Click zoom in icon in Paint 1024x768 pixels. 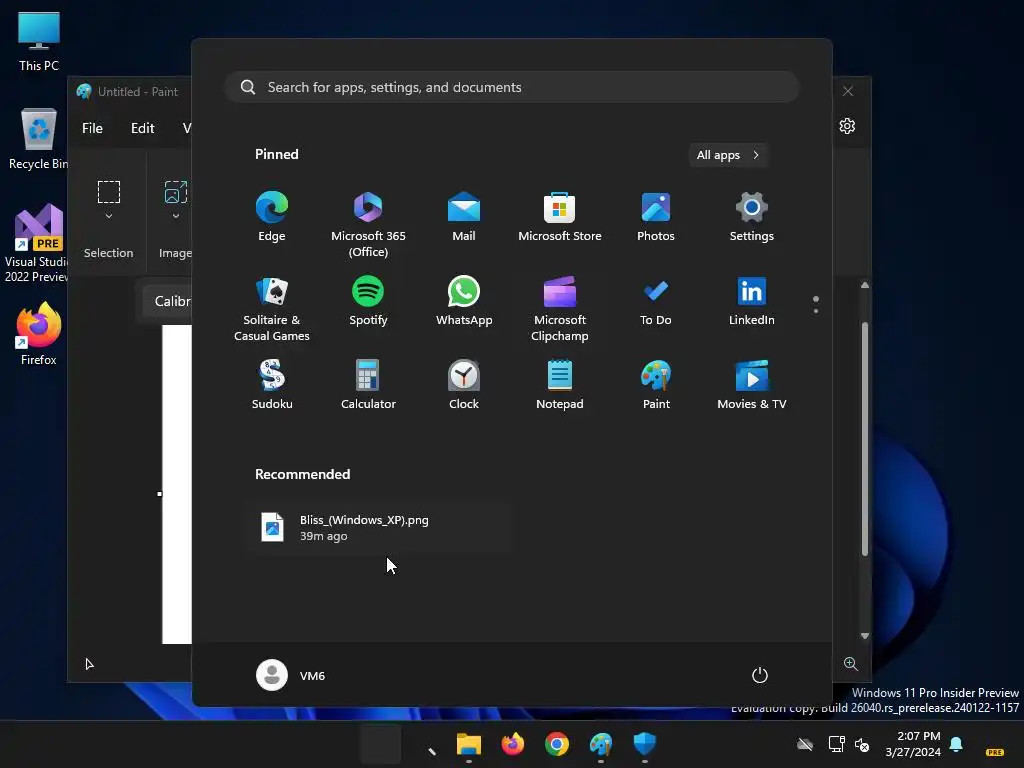850,664
